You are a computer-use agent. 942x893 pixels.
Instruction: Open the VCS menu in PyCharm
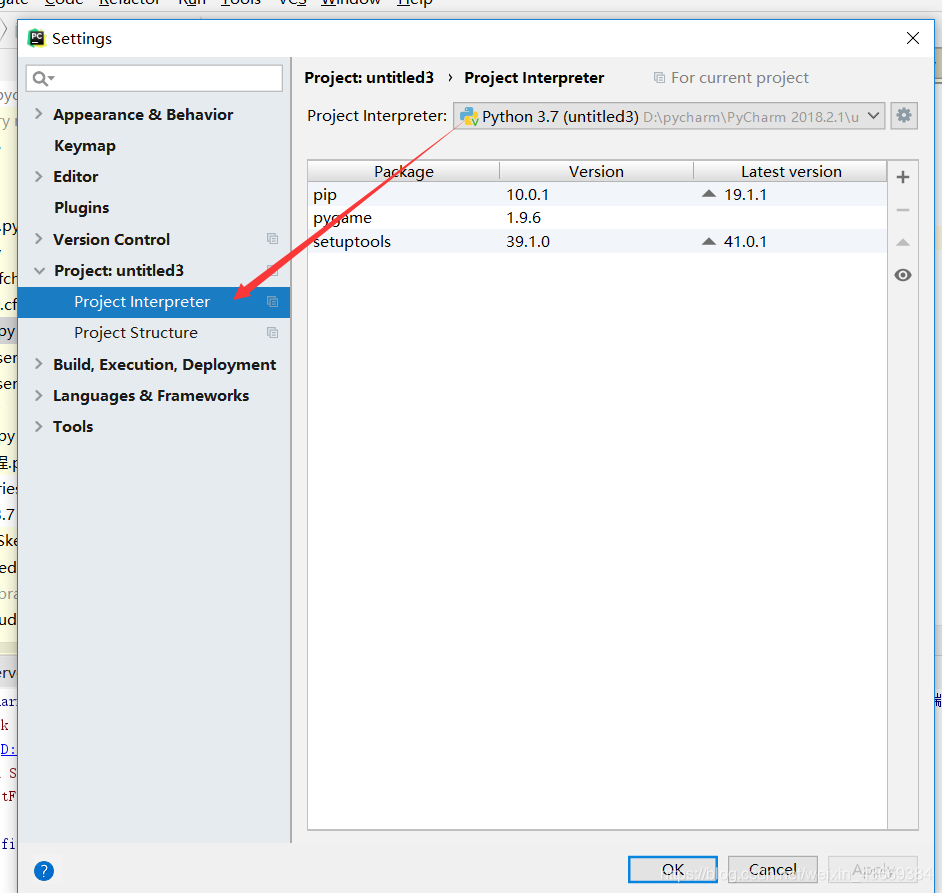click(291, 3)
